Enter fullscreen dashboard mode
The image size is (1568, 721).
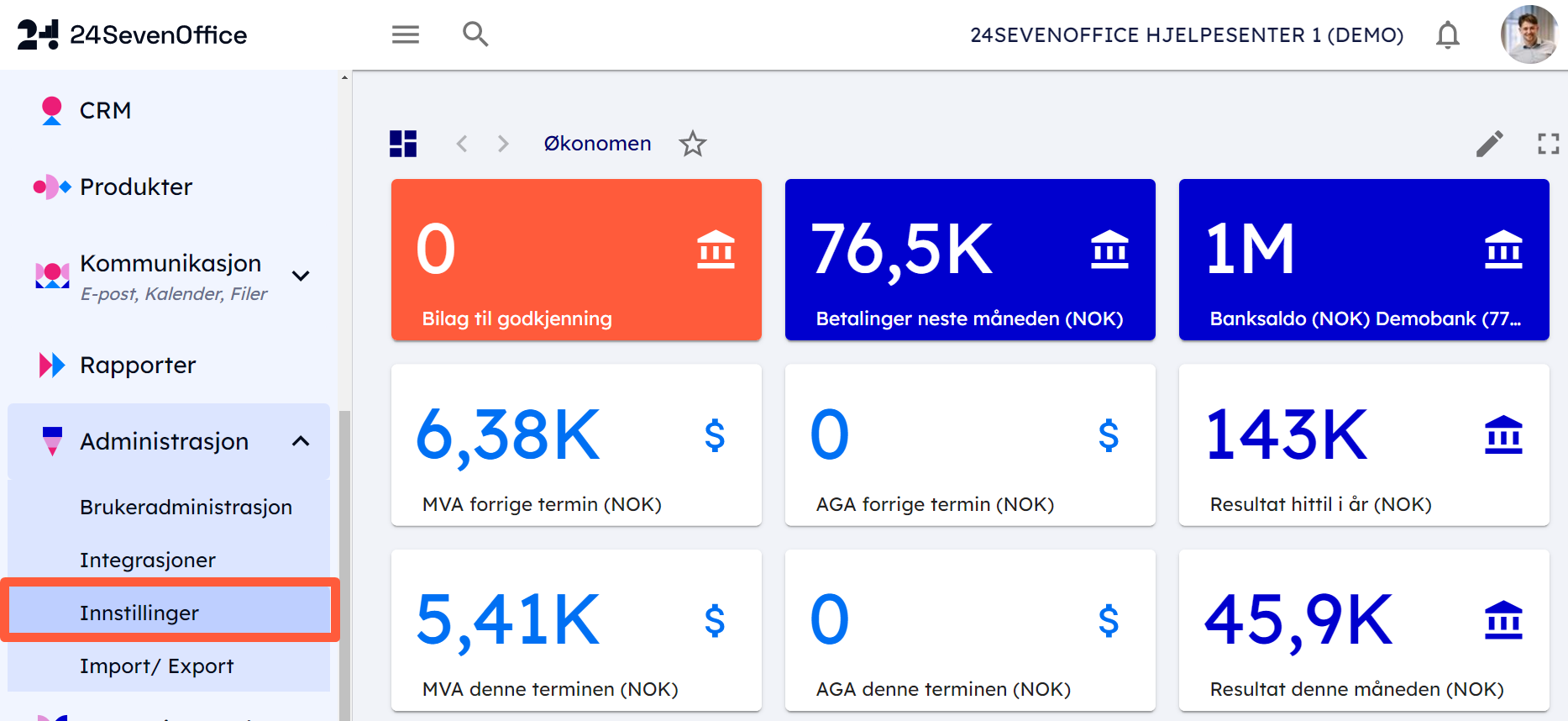(x=1548, y=144)
